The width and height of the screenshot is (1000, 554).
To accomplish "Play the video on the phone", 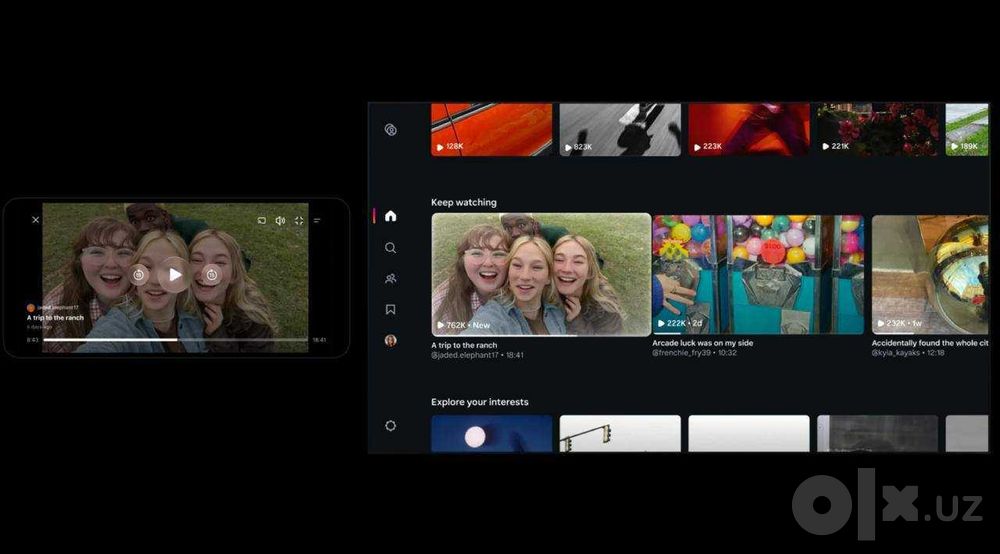I will (175, 275).
